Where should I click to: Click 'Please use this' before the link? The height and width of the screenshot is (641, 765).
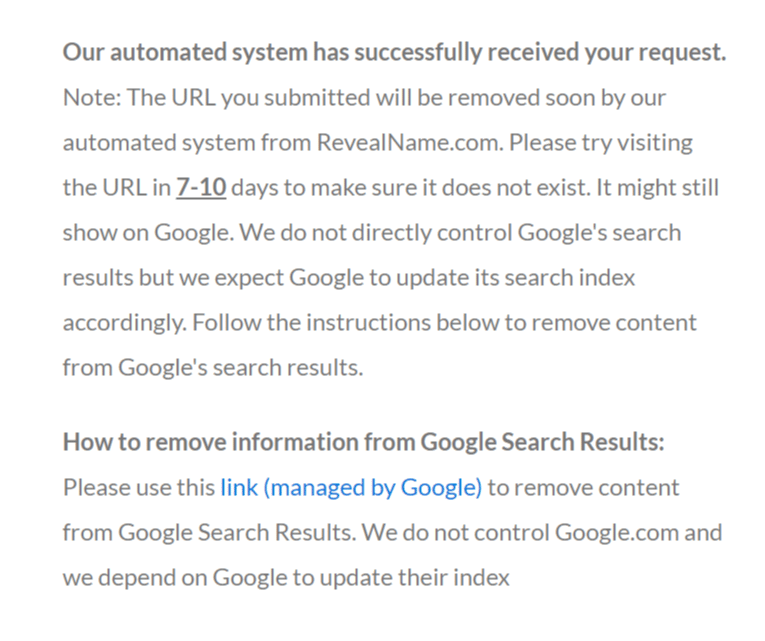(139, 487)
